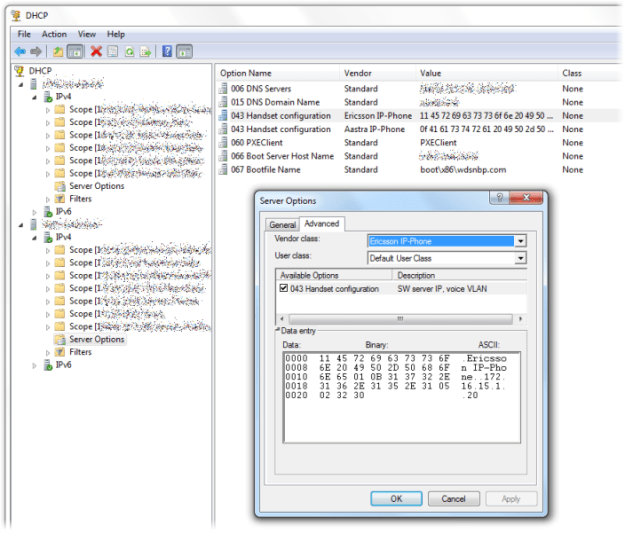Open the Help menu
The image size is (625, 533).
(116, 34)
